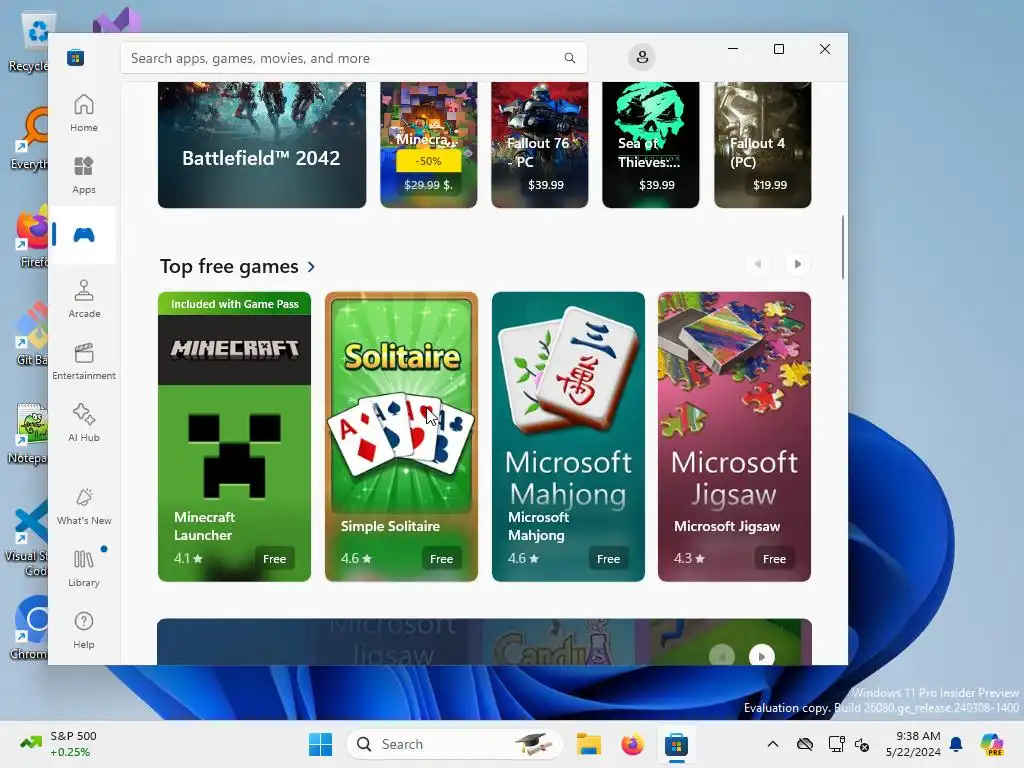Click the taskbar Search box

pyautogui.click(x=455, y=744)
